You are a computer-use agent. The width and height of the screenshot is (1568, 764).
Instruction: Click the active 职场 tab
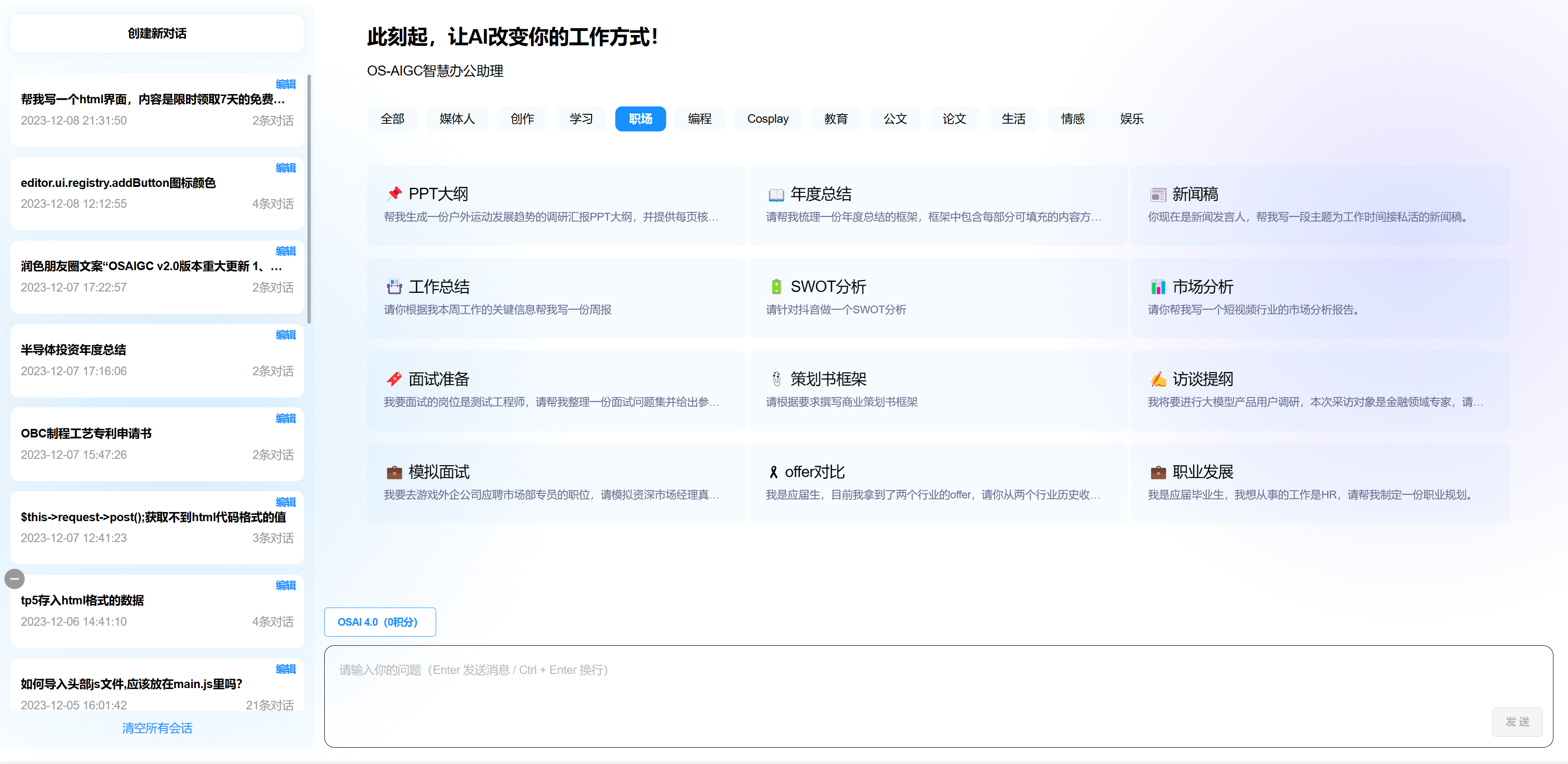pyautogui.click(x=640, y=119)
